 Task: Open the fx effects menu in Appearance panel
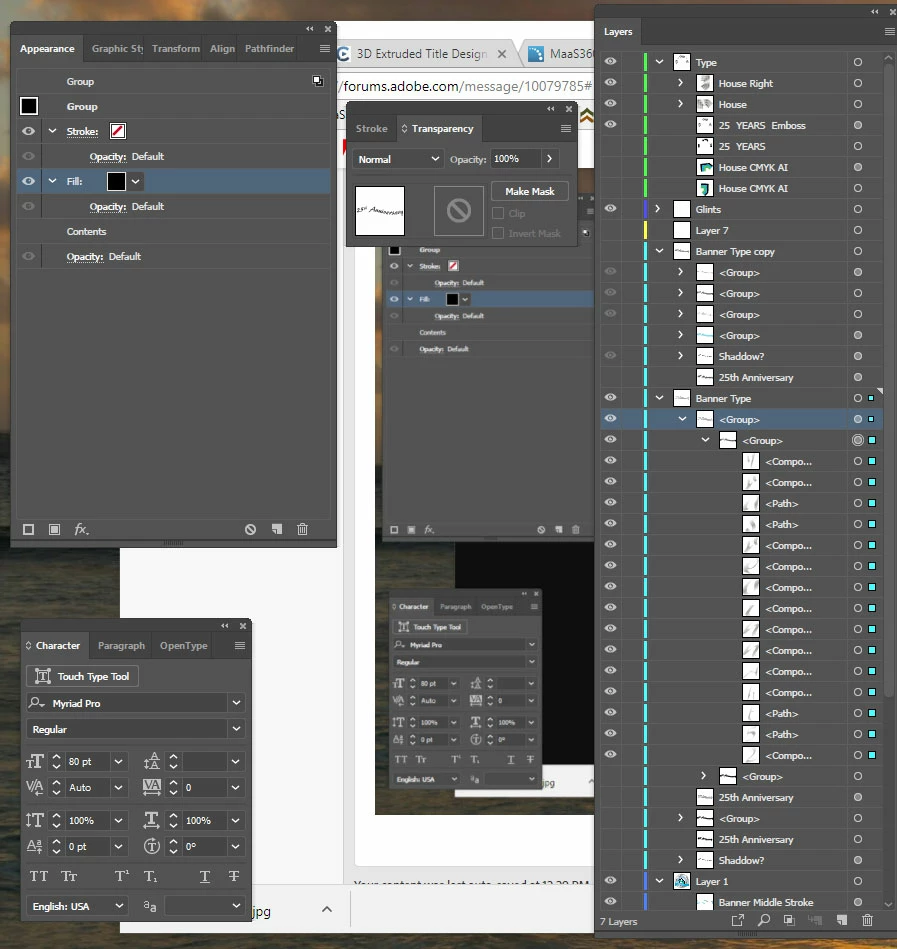[x=81, y=530]
